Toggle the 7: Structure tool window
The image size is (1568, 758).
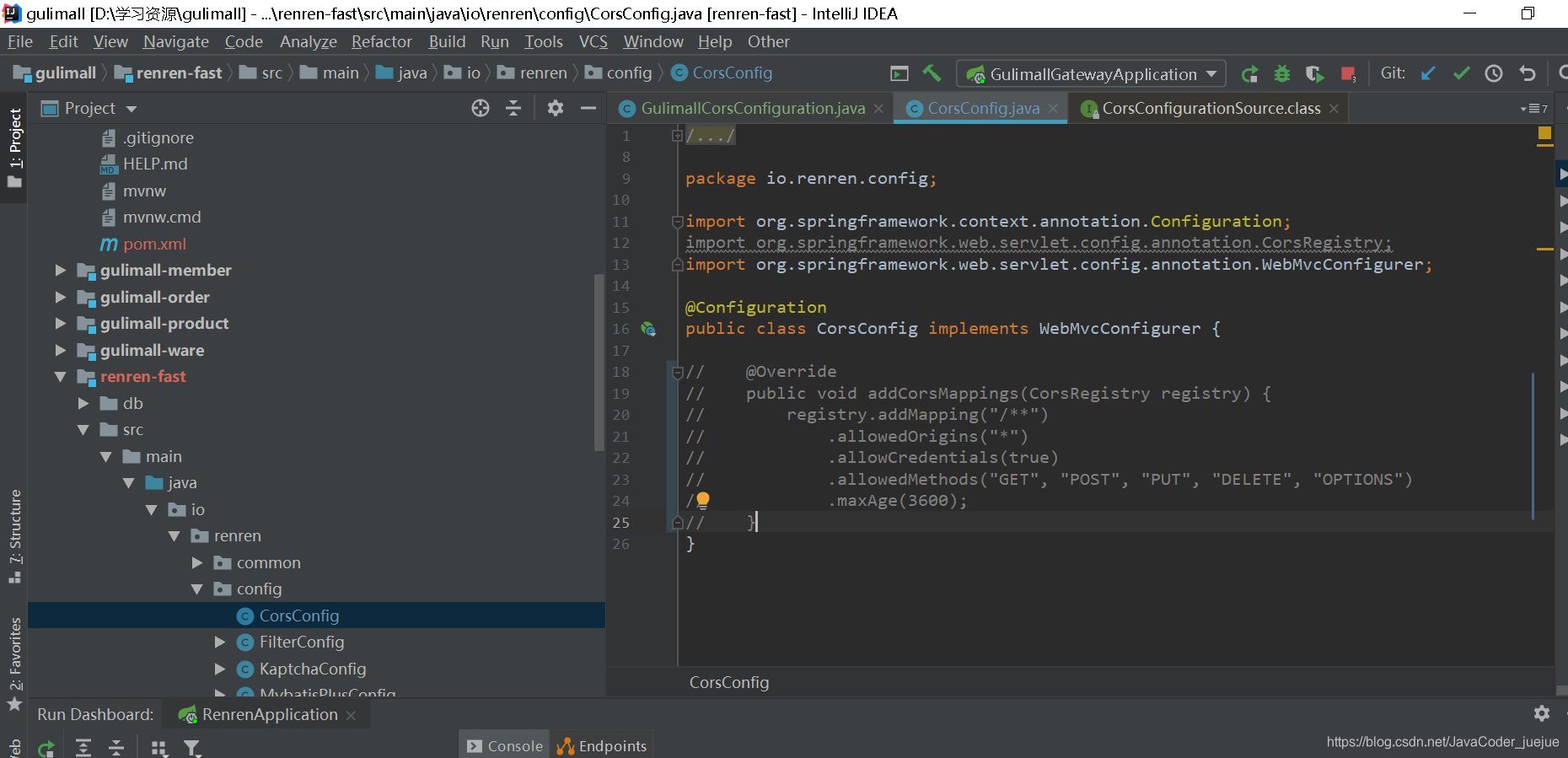pos(14,535)
